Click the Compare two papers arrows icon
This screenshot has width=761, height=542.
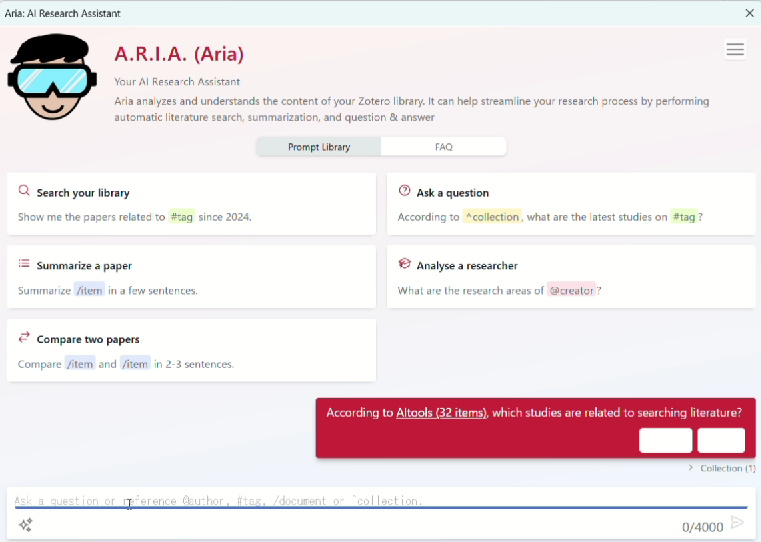coord(24,337)
